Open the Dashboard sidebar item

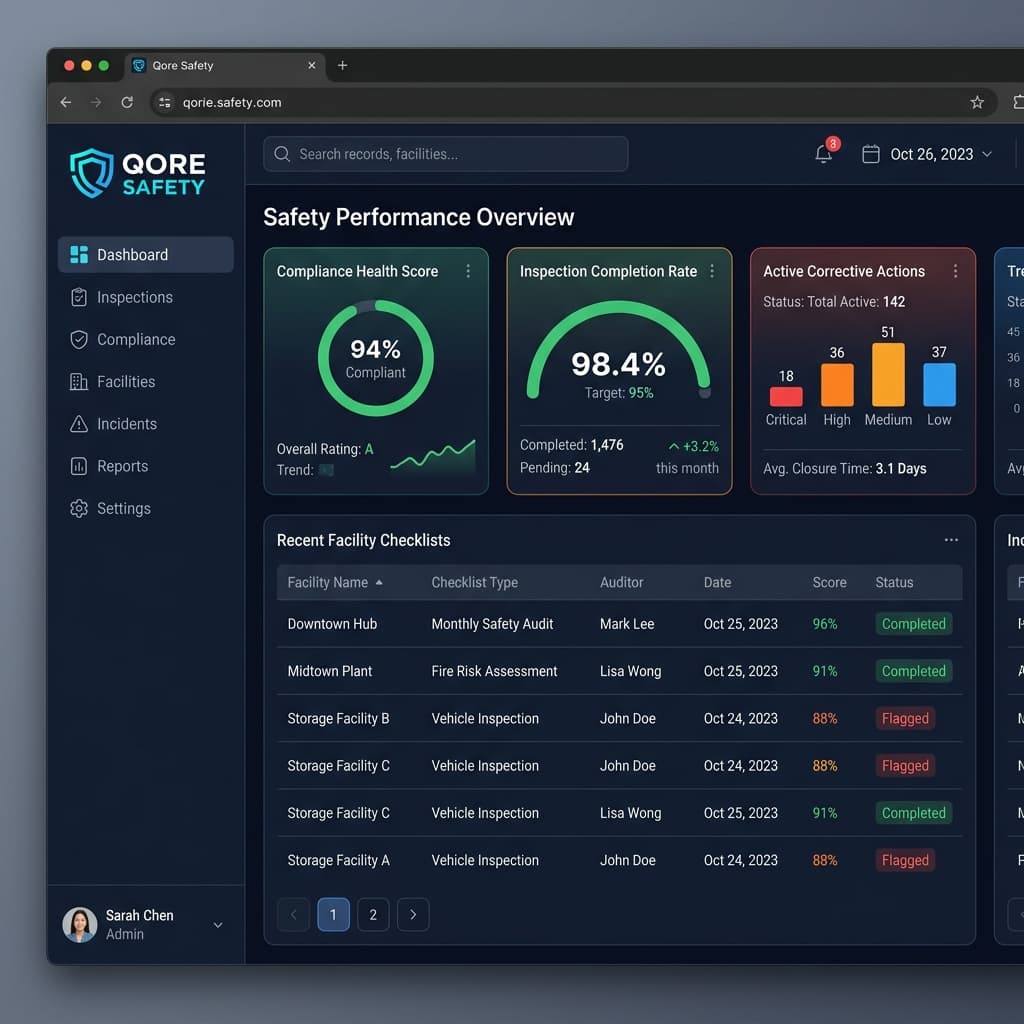(145, 255)
